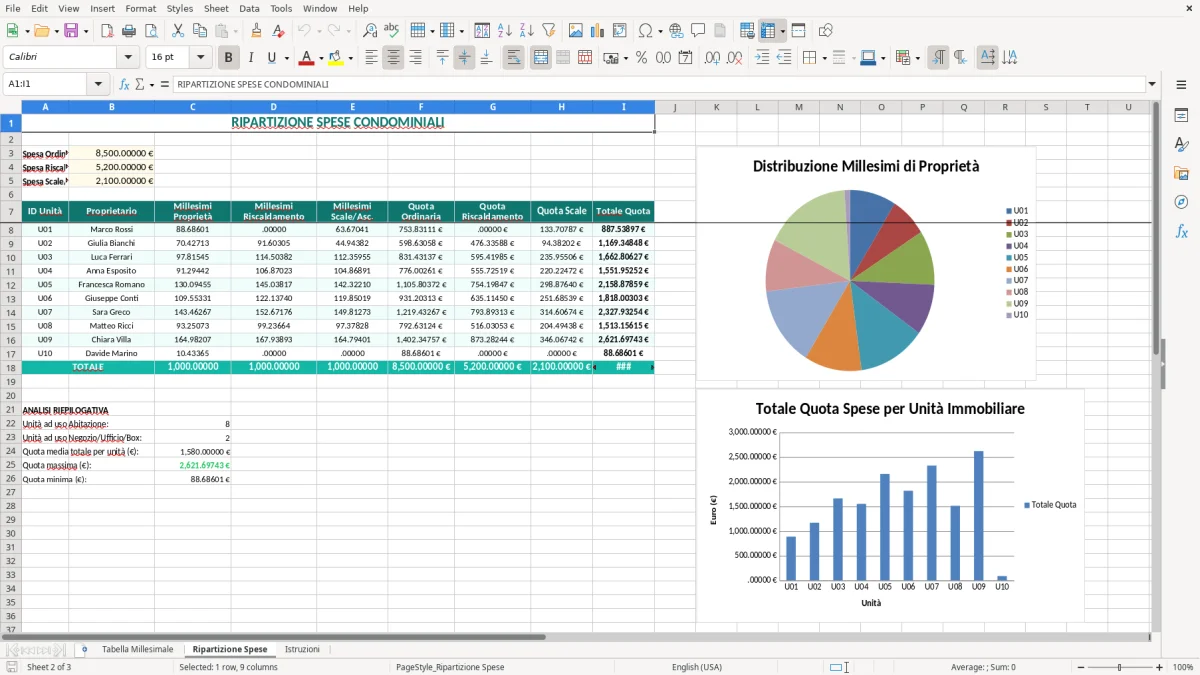
Task: Expand Name Box dropdown
Action: click(98, 84)
